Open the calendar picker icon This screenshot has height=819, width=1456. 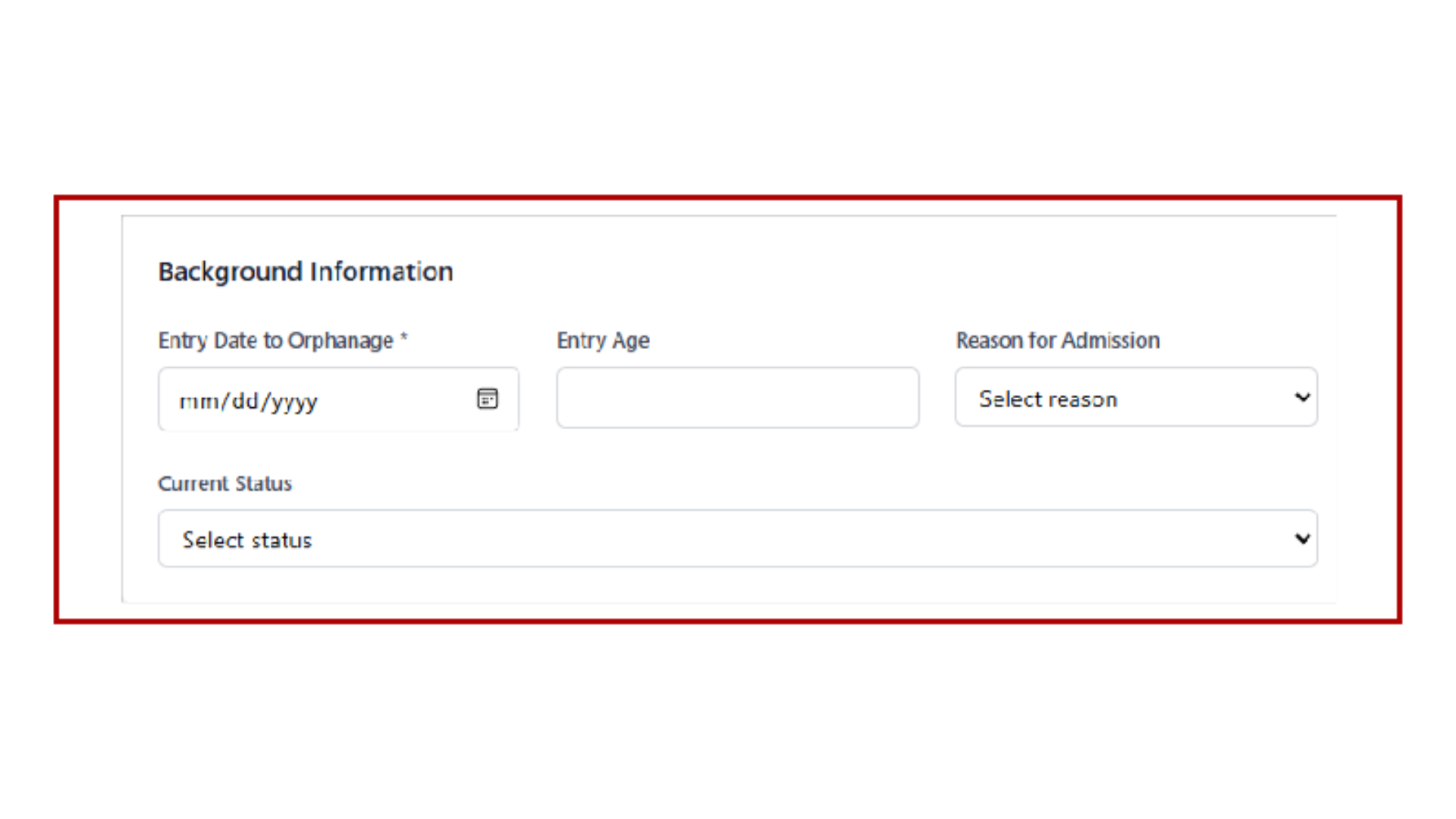(x=488, y=398)
